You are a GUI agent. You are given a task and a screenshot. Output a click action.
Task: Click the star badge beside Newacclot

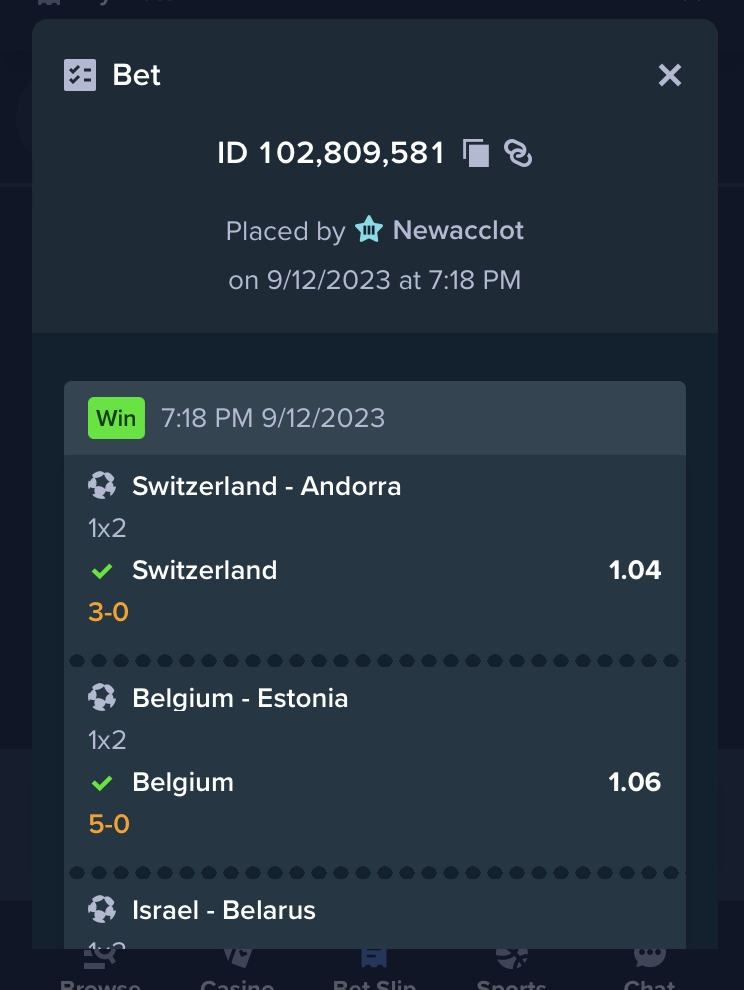pyautogui.click(x=369, y=229)
